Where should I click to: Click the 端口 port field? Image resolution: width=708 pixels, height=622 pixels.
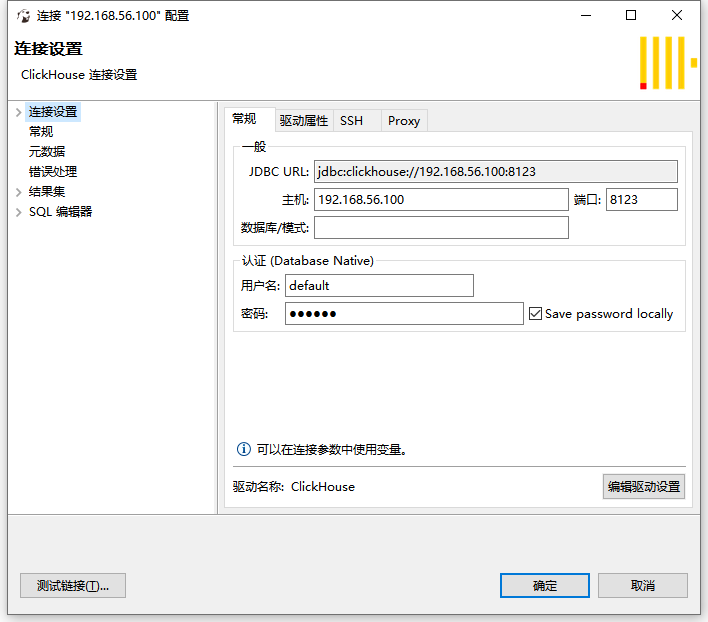[x=642, y=200]
